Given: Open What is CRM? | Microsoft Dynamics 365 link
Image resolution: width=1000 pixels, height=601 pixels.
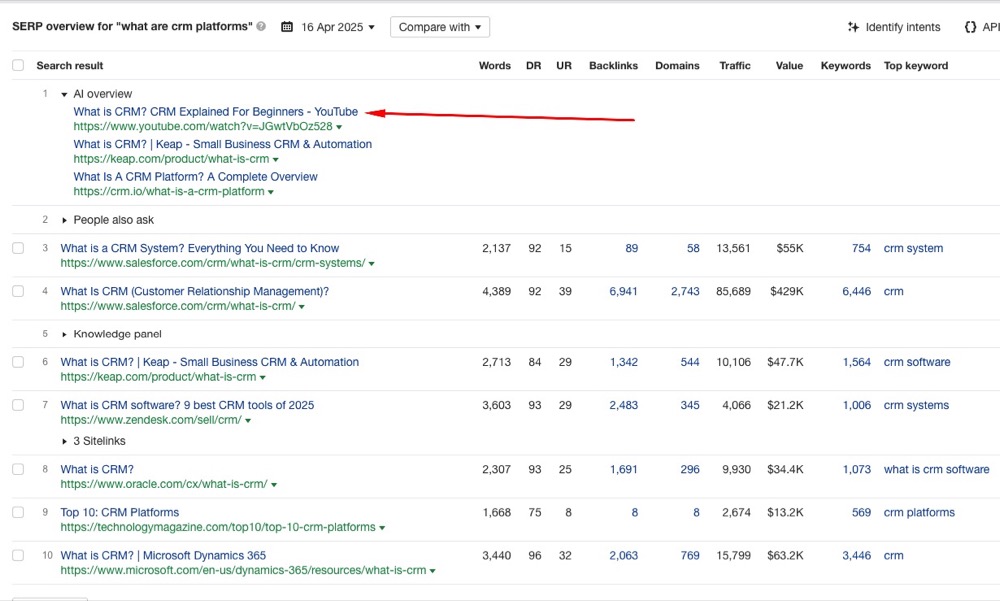Looking at the screenshot, I should click(163, 555).
